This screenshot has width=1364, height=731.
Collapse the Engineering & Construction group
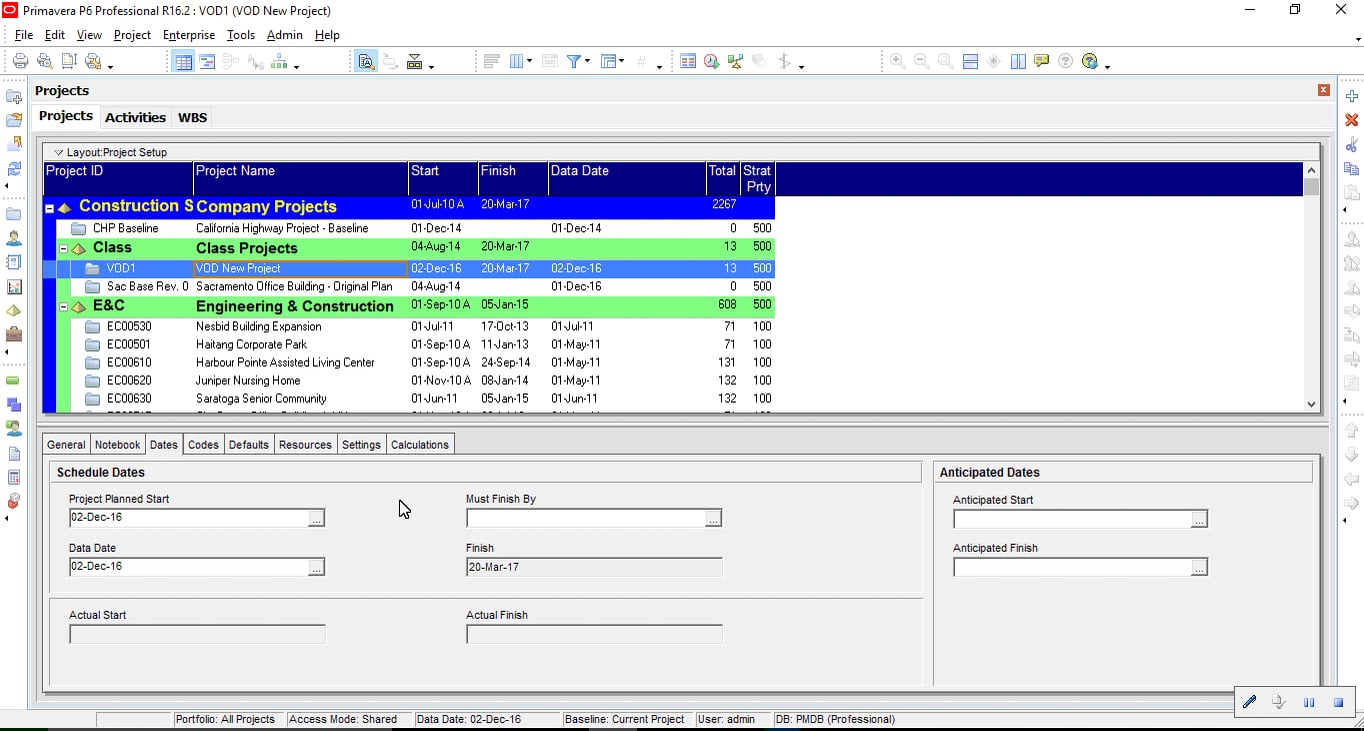coord(63,306)
